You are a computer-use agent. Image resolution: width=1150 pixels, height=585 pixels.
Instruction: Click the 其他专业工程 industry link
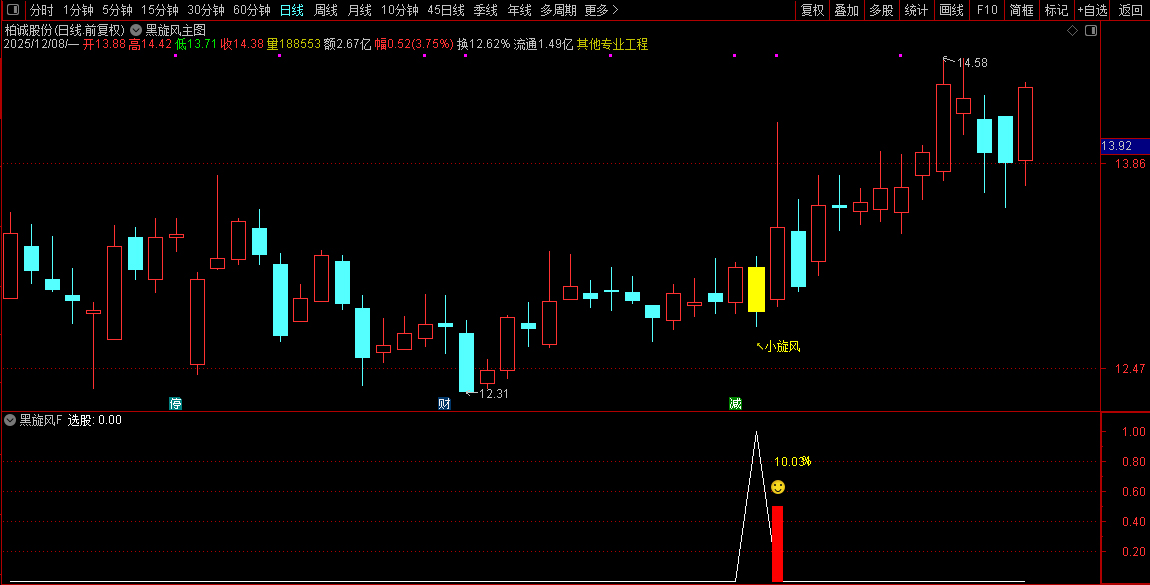(612, 44)
